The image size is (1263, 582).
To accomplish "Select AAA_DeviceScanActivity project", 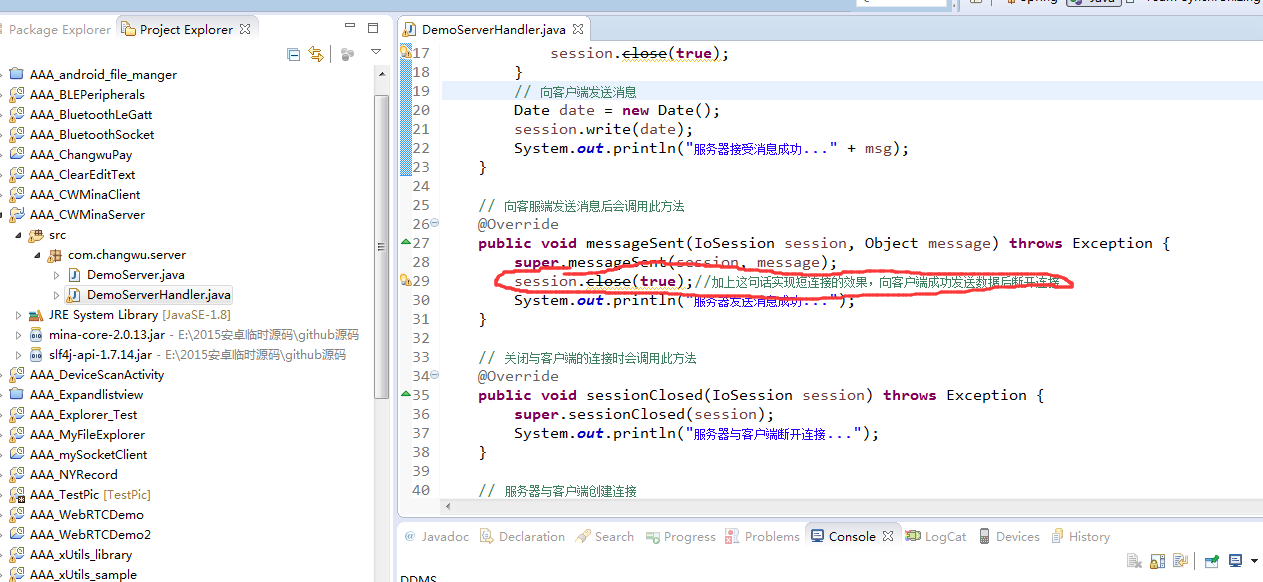I will [97, 374].
